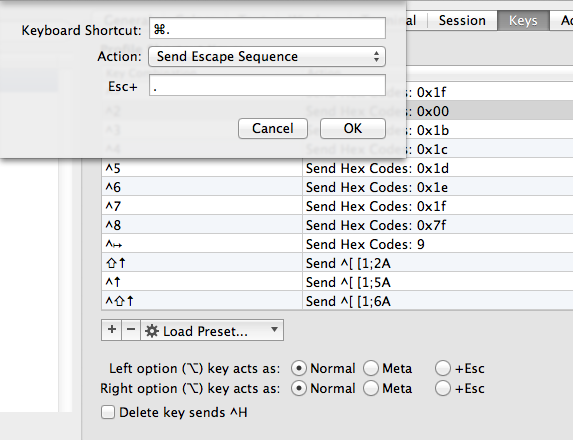The height and width of the screenshot is (440, 573).
Task: Click the Keyboard Shortcut input field
Action: pos(267,29)
